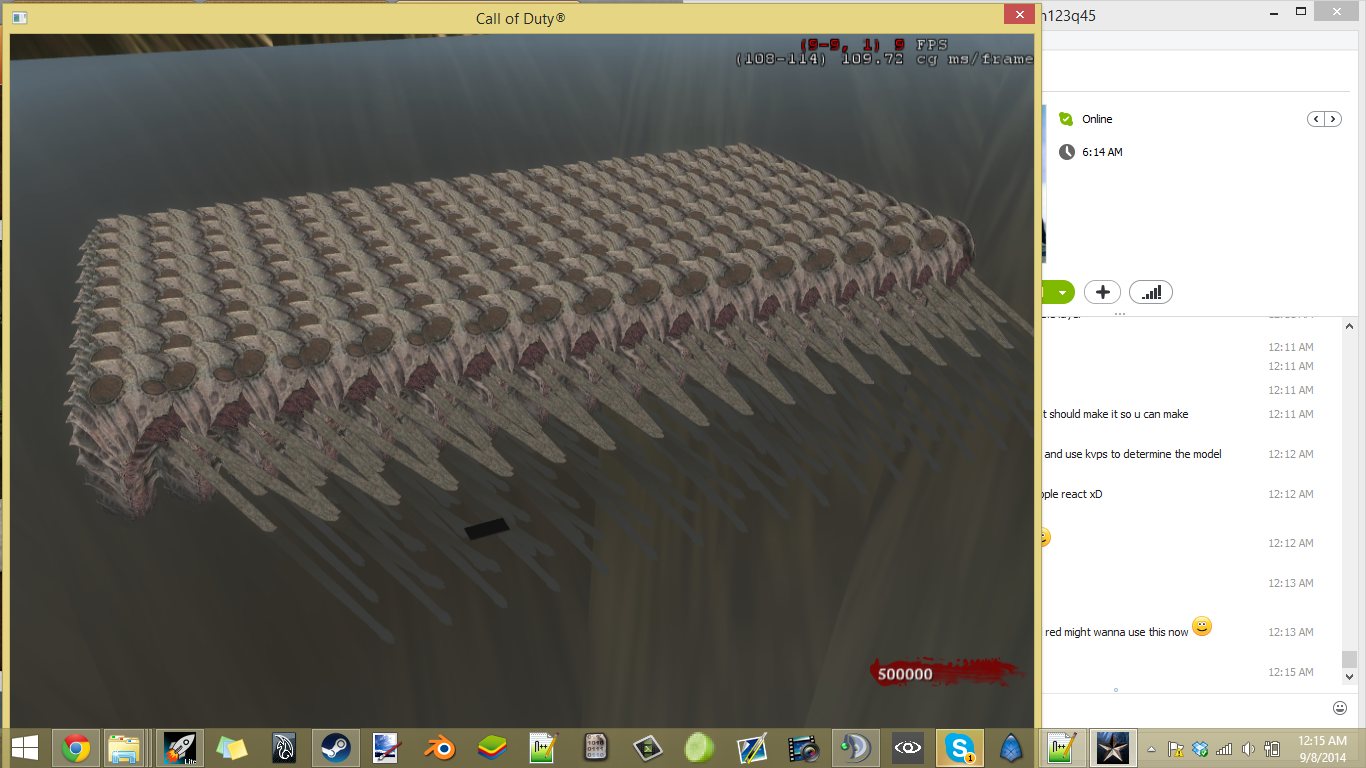Open Skype emoticon picker smiley
Viewport: 1366px width, 768px height.
(1340, 708)
